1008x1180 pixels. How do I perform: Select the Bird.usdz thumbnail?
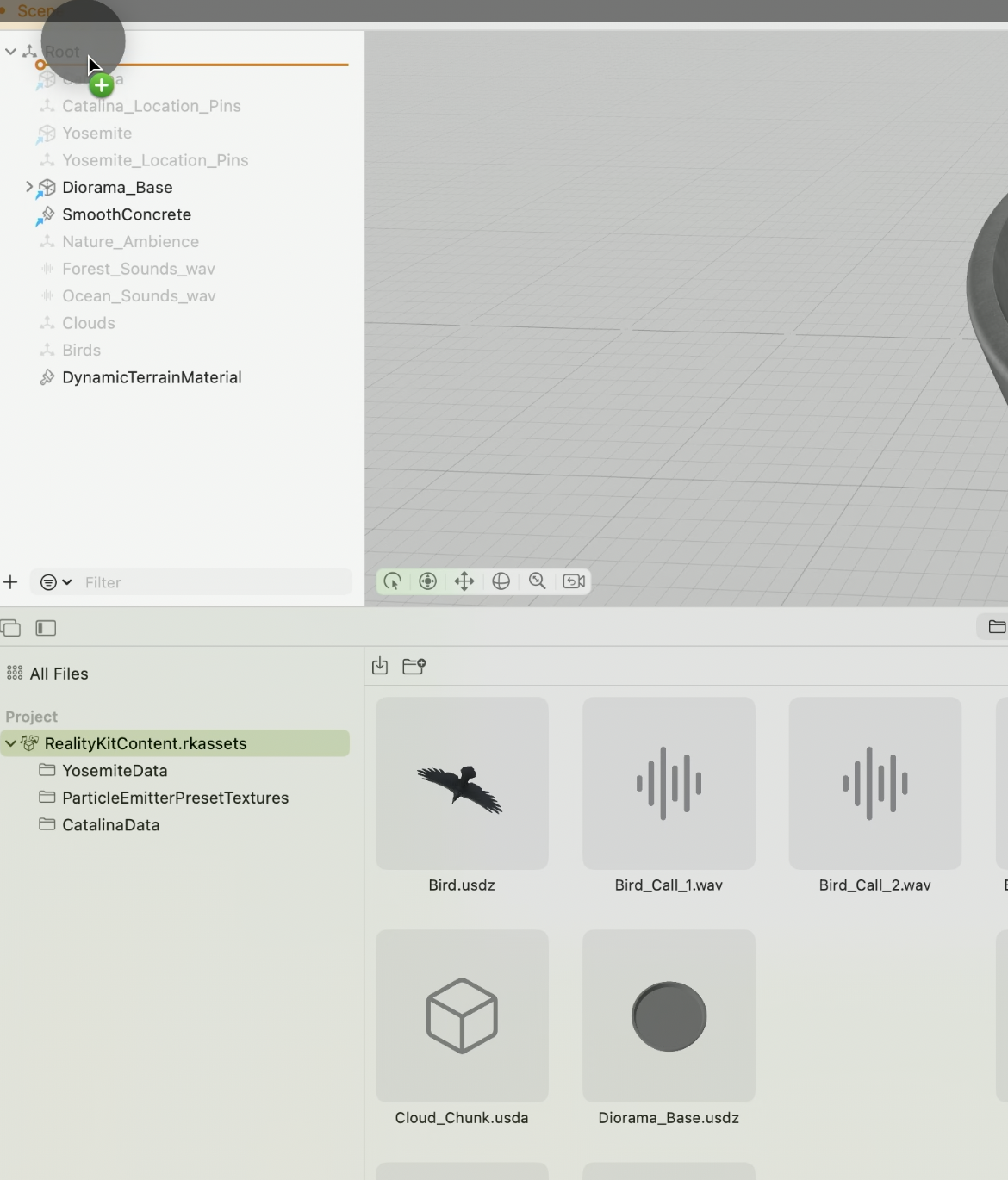[462, 783]
